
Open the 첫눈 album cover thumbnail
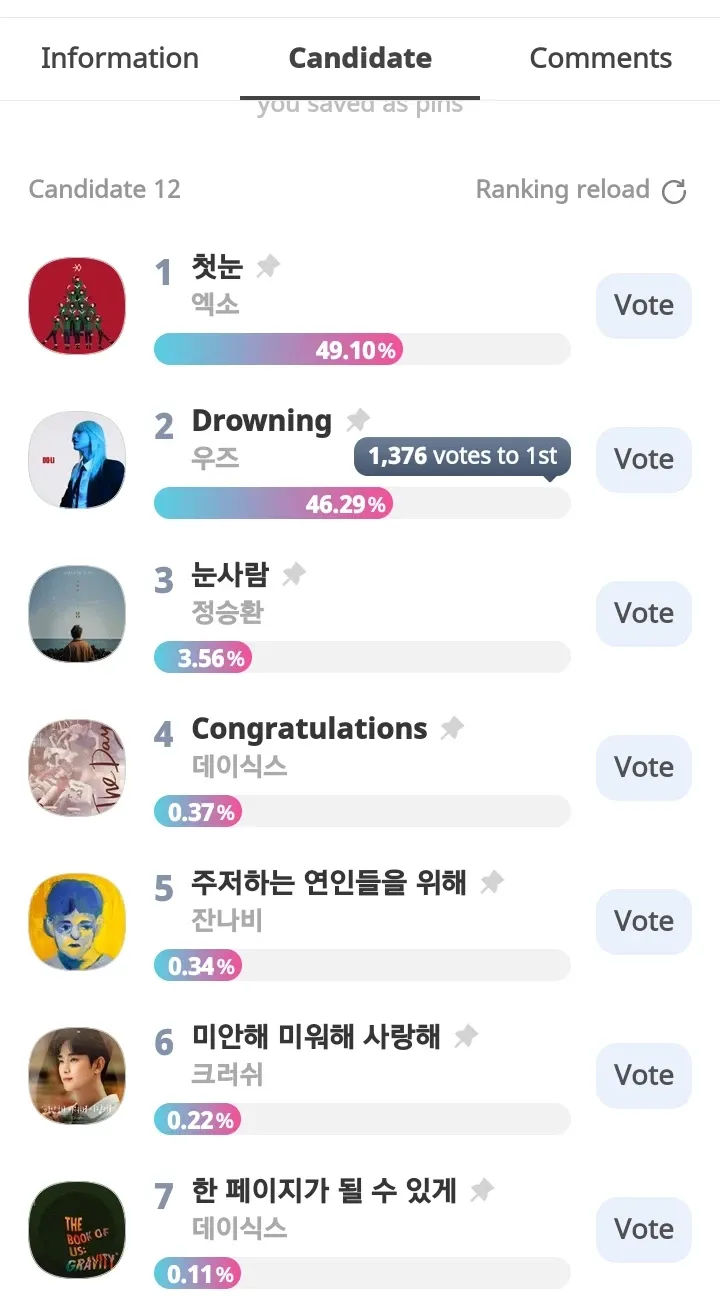[77, 305]
